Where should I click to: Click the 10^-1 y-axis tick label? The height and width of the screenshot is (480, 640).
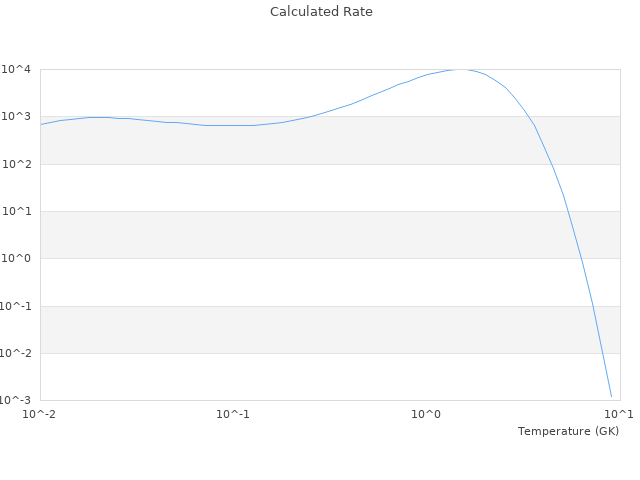tap(15, 306)
